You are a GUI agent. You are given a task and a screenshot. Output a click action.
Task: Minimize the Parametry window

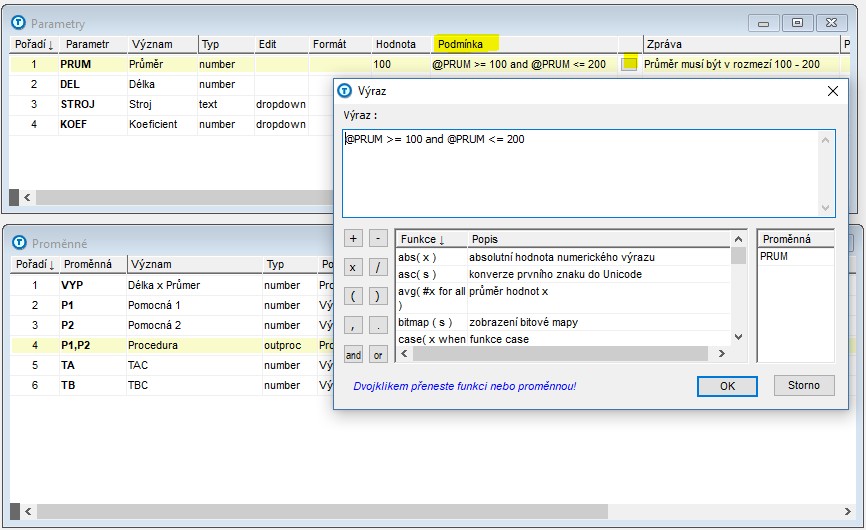pyautogui.click(x=764, y=23)
